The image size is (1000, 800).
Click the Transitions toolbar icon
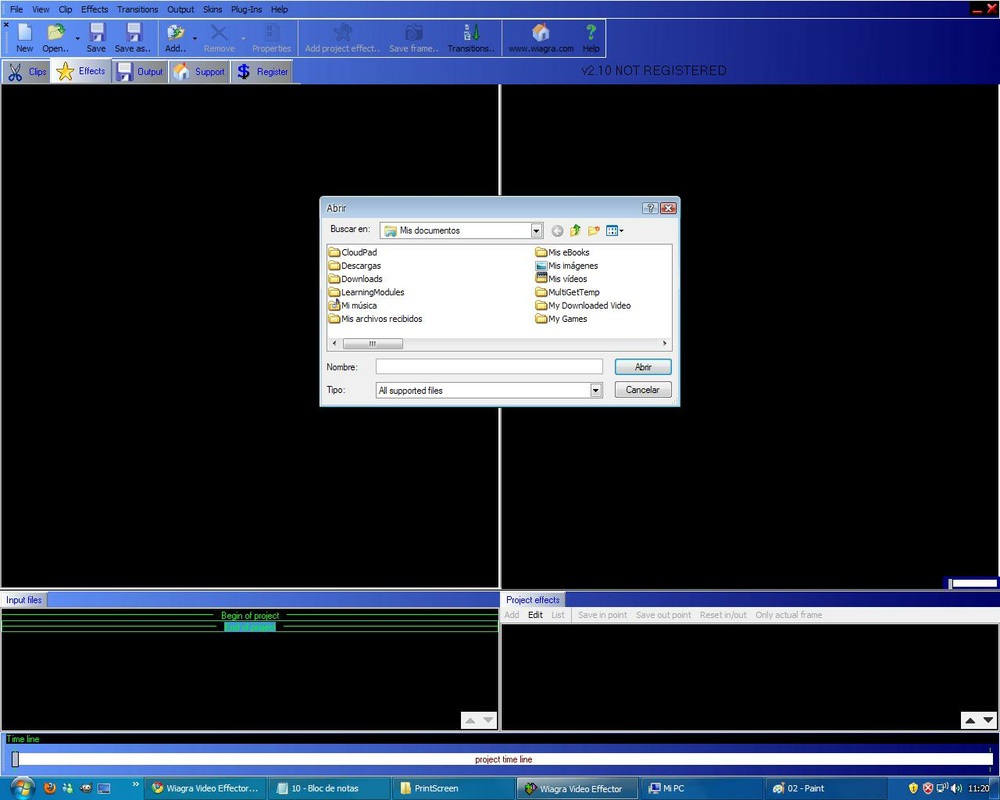[x=471, y=33]
